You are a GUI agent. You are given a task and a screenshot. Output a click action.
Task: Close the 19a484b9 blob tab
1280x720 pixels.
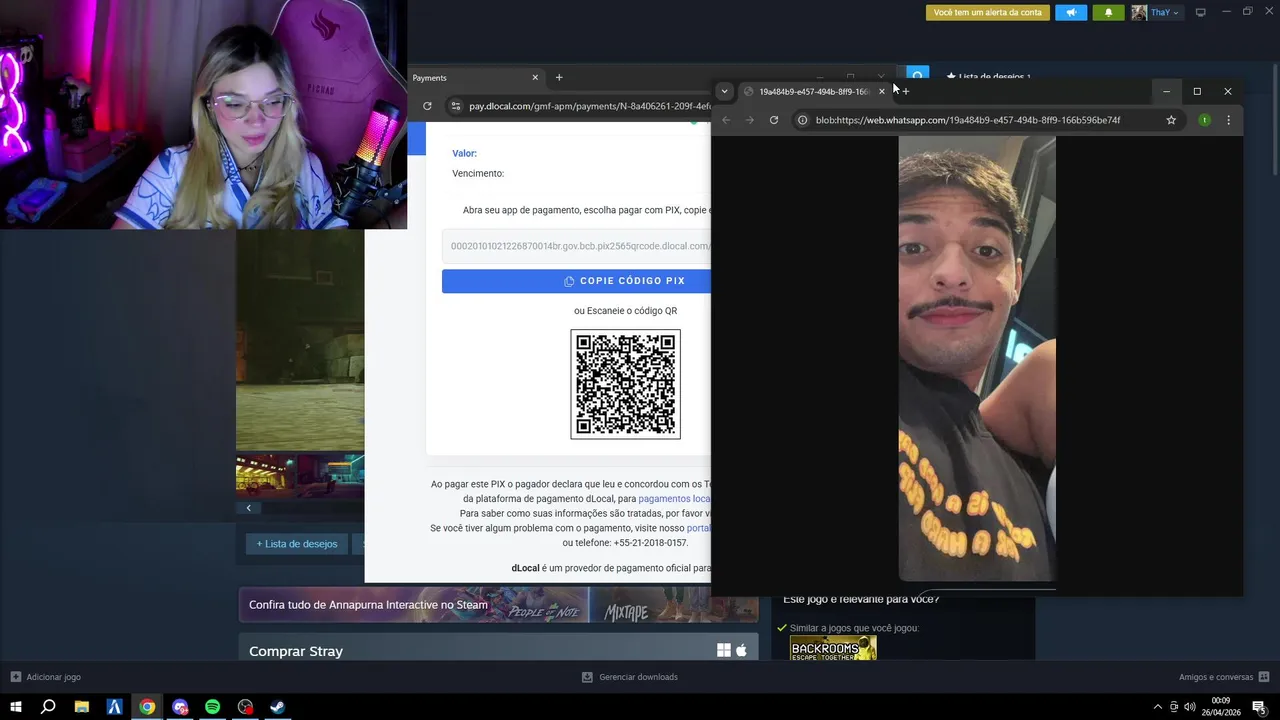point(881,91)
